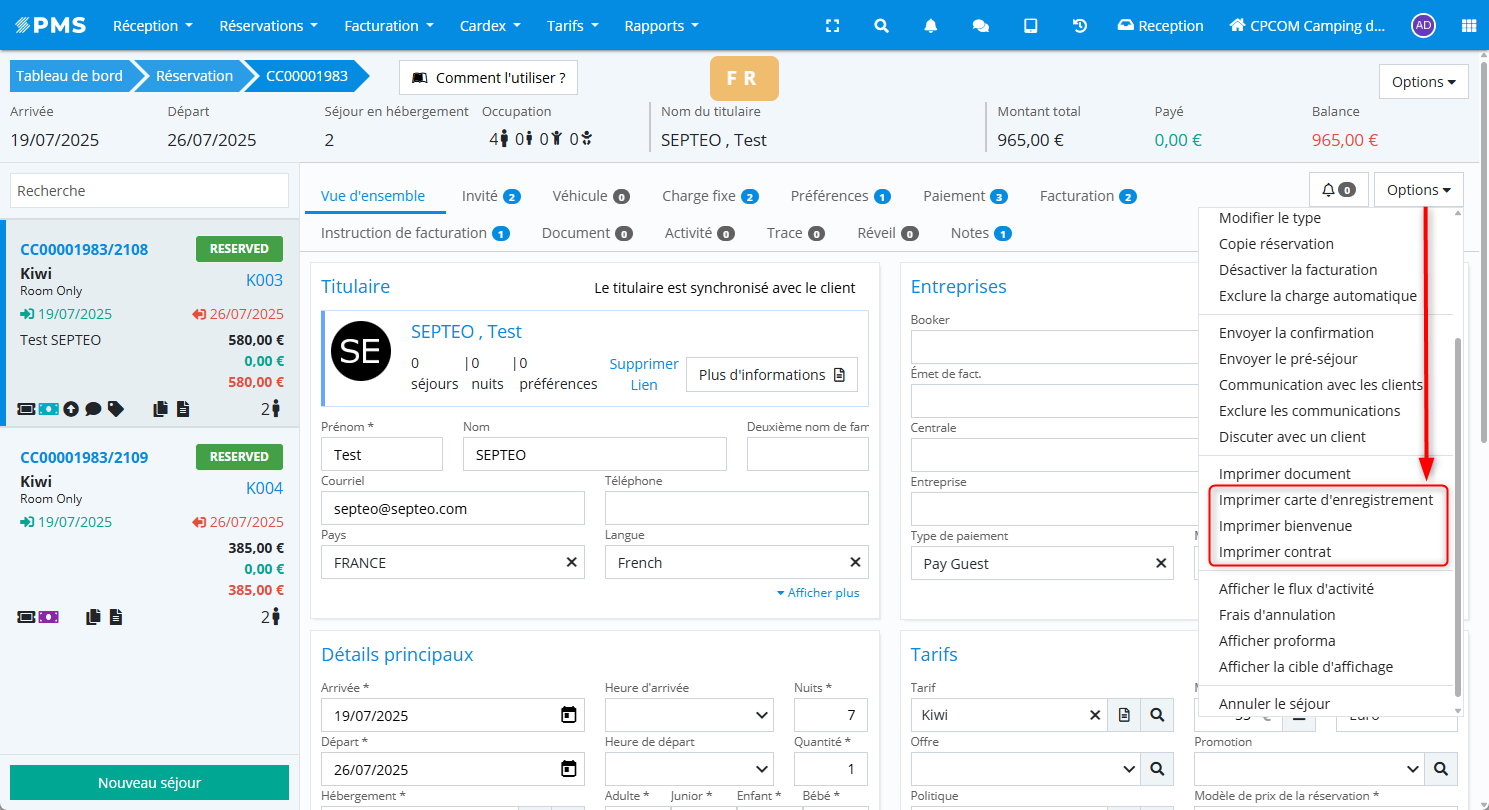Click the Plus d'informations button

pos(771,375)
